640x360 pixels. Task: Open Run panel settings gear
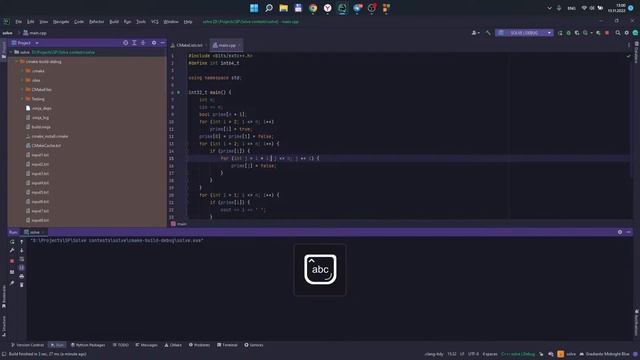pos(620,232)
